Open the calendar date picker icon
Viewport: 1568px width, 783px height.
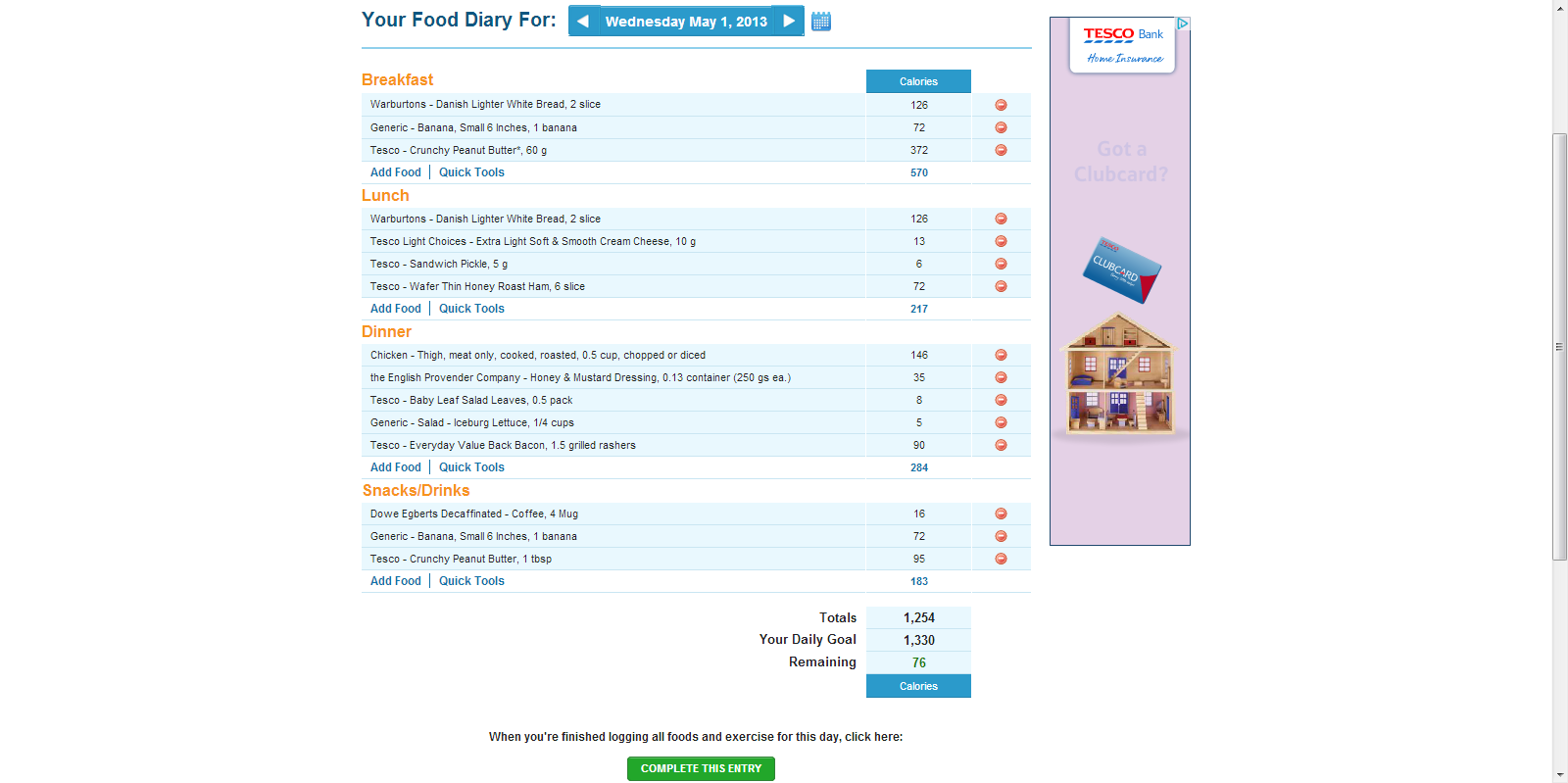[x=821, y=22]
